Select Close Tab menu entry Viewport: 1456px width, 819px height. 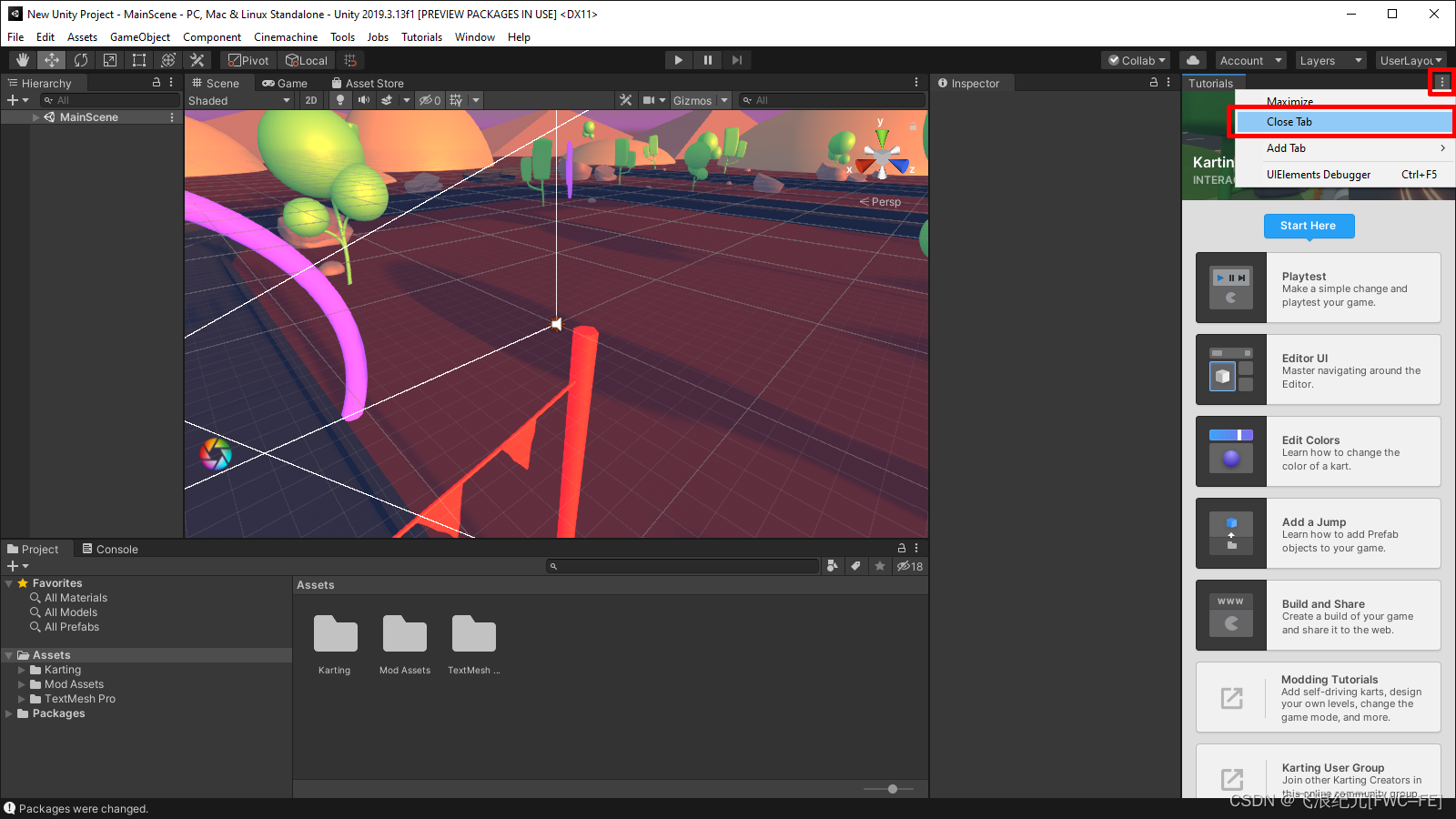[1344, 122]
